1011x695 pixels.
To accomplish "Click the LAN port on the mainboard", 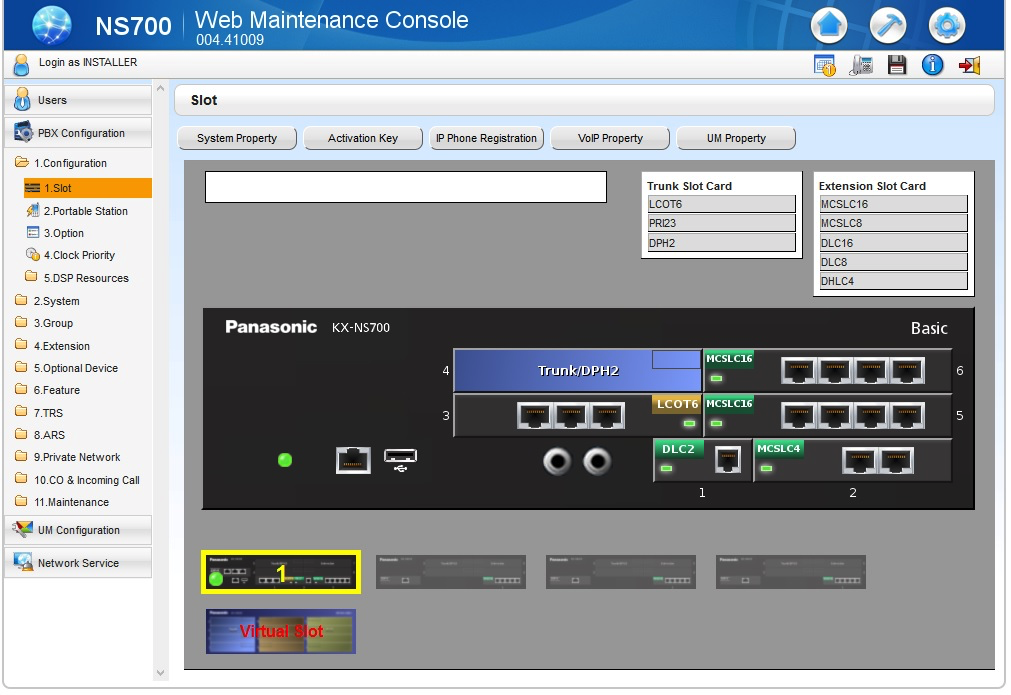I will tap(353, 460).
